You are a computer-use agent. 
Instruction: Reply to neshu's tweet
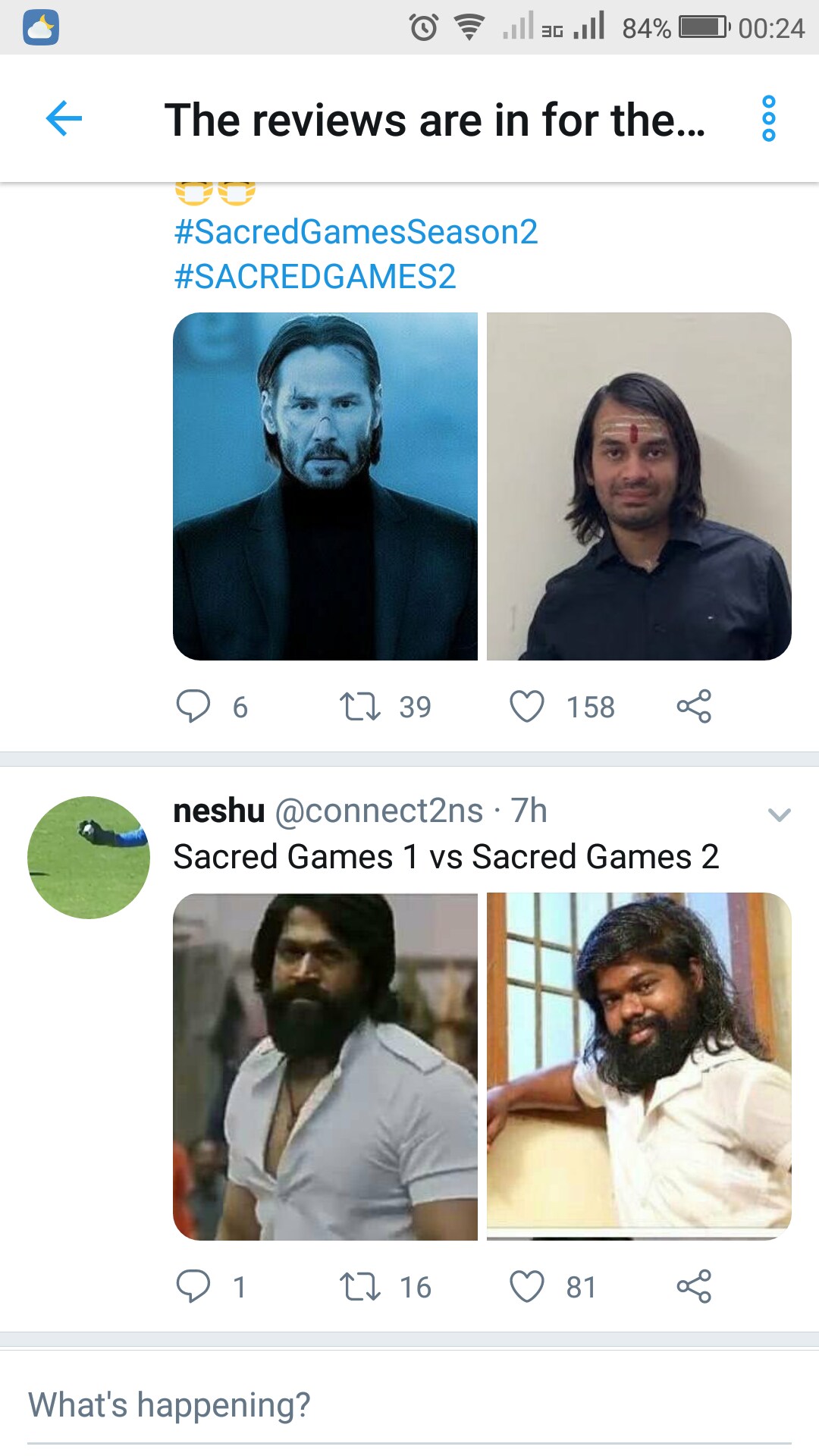(x=193, y=1286)
